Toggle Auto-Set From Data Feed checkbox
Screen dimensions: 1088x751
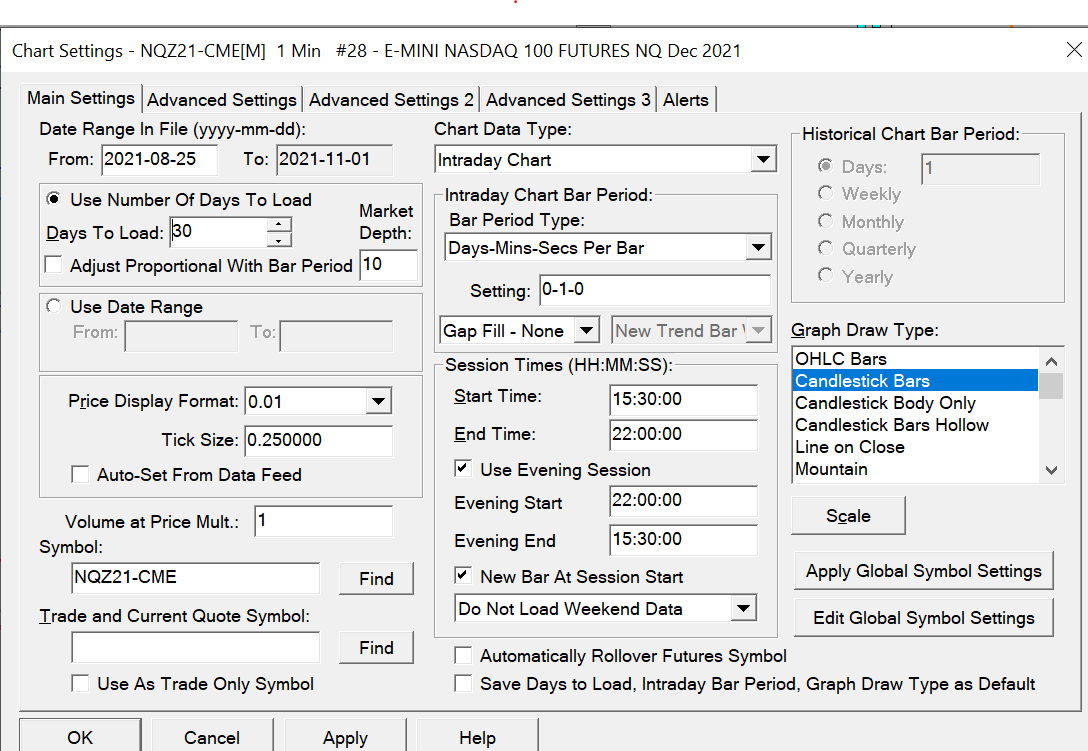pyautogui.click(x=80, y=475)
